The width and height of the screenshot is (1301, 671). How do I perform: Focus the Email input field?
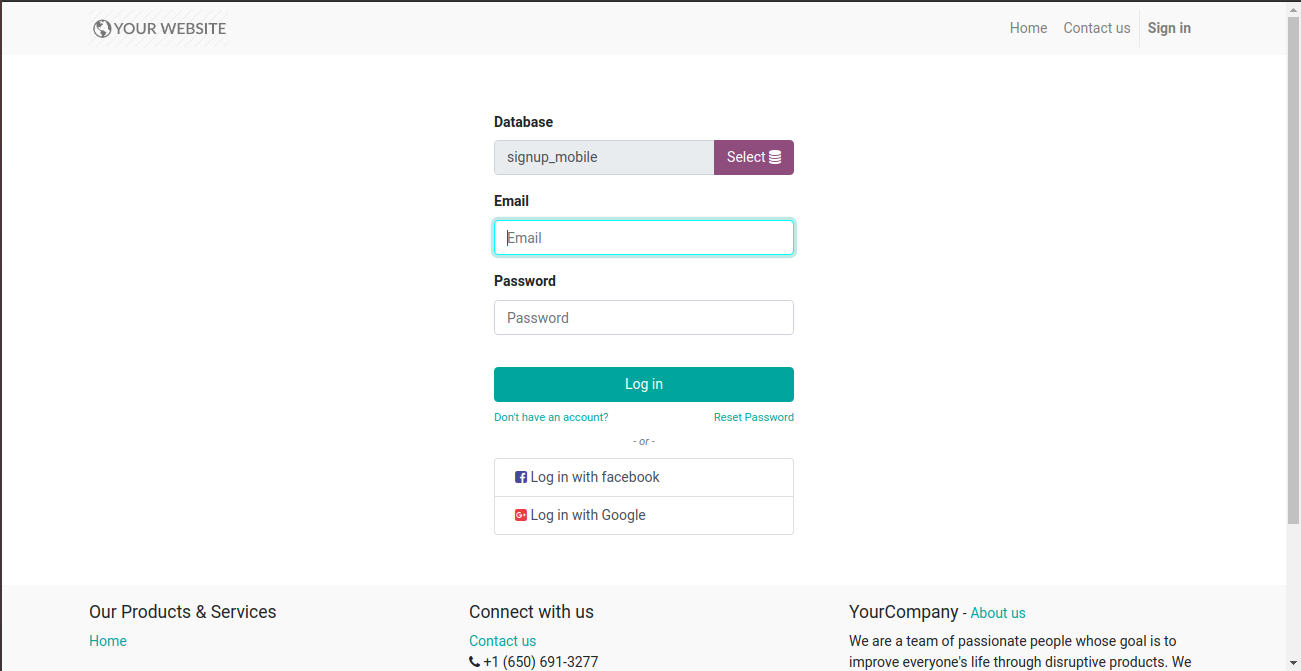point(644,238)
